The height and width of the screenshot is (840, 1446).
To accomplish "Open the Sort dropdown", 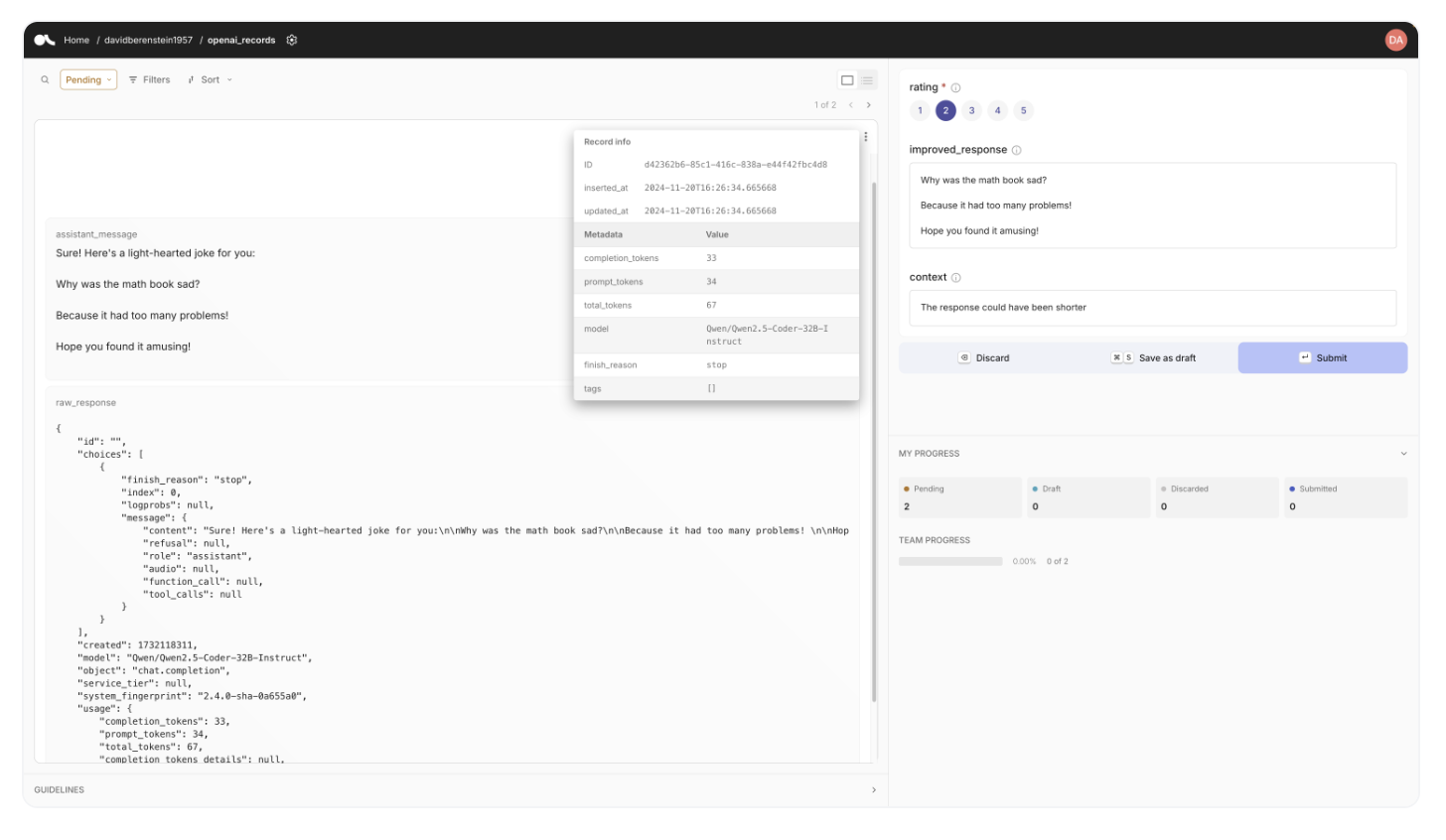I will (x=211, y=80).
